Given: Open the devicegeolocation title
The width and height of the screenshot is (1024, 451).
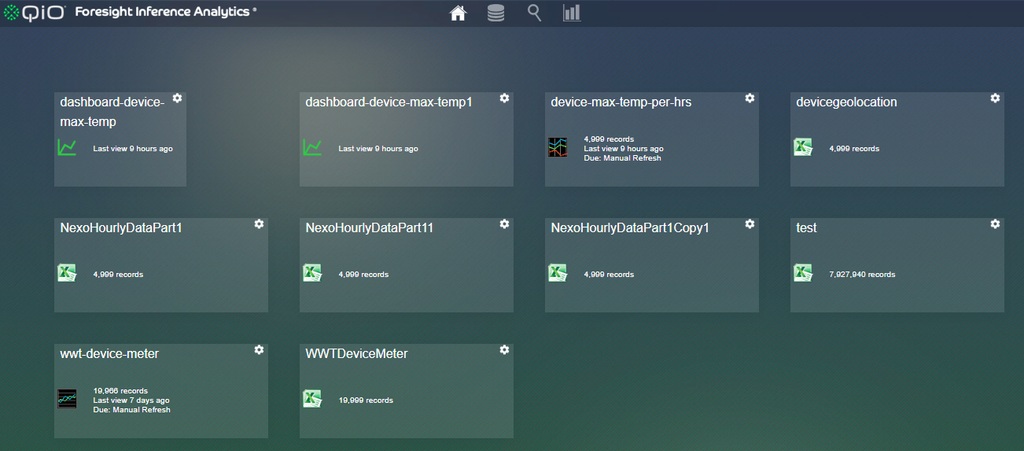Looking at the screenshot, I should coord(846,102).
